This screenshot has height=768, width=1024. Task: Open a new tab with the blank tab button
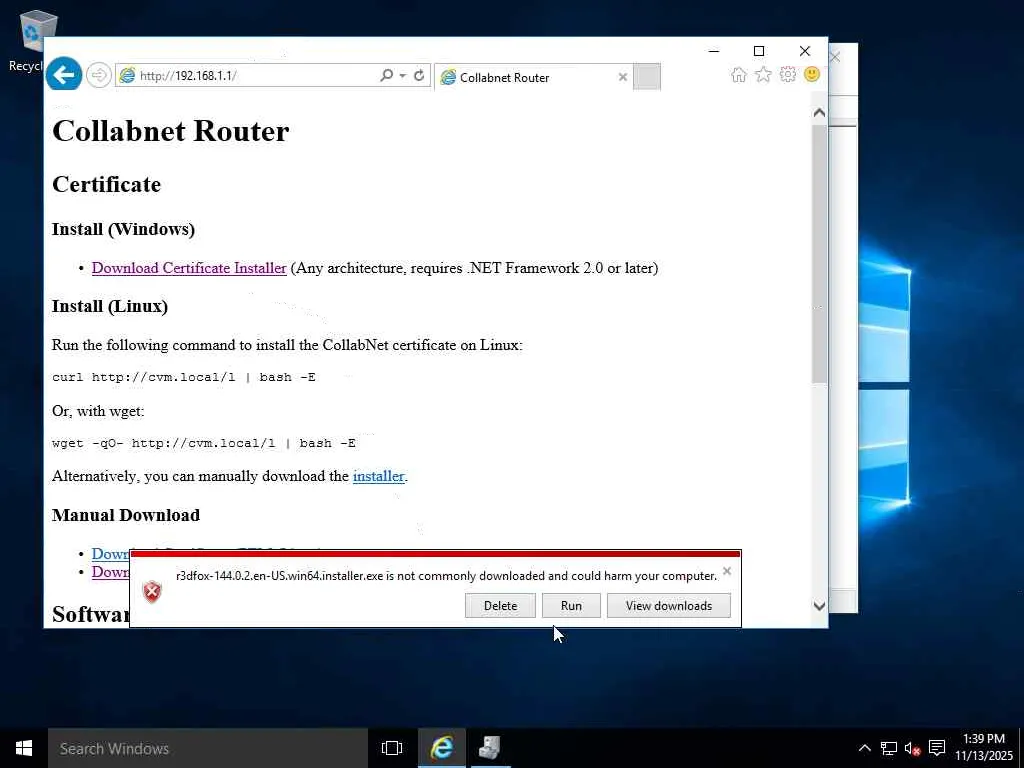pyautogui.click(x=647, y=77)
